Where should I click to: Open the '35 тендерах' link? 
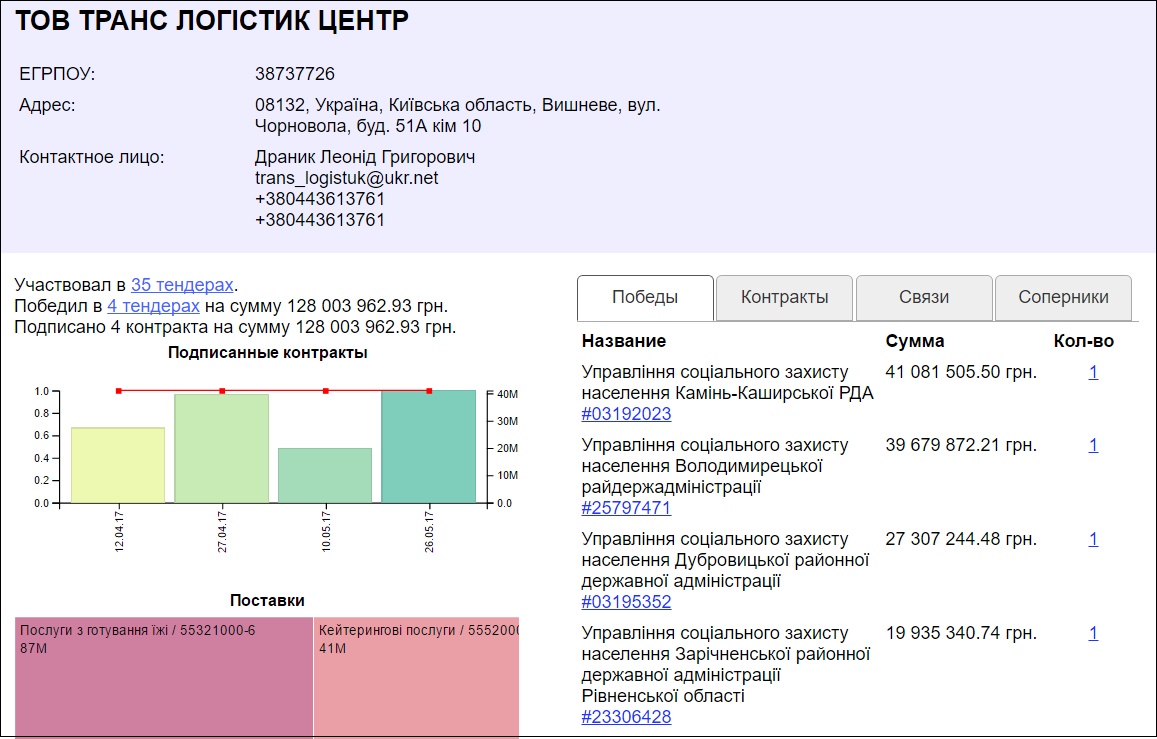182,285
